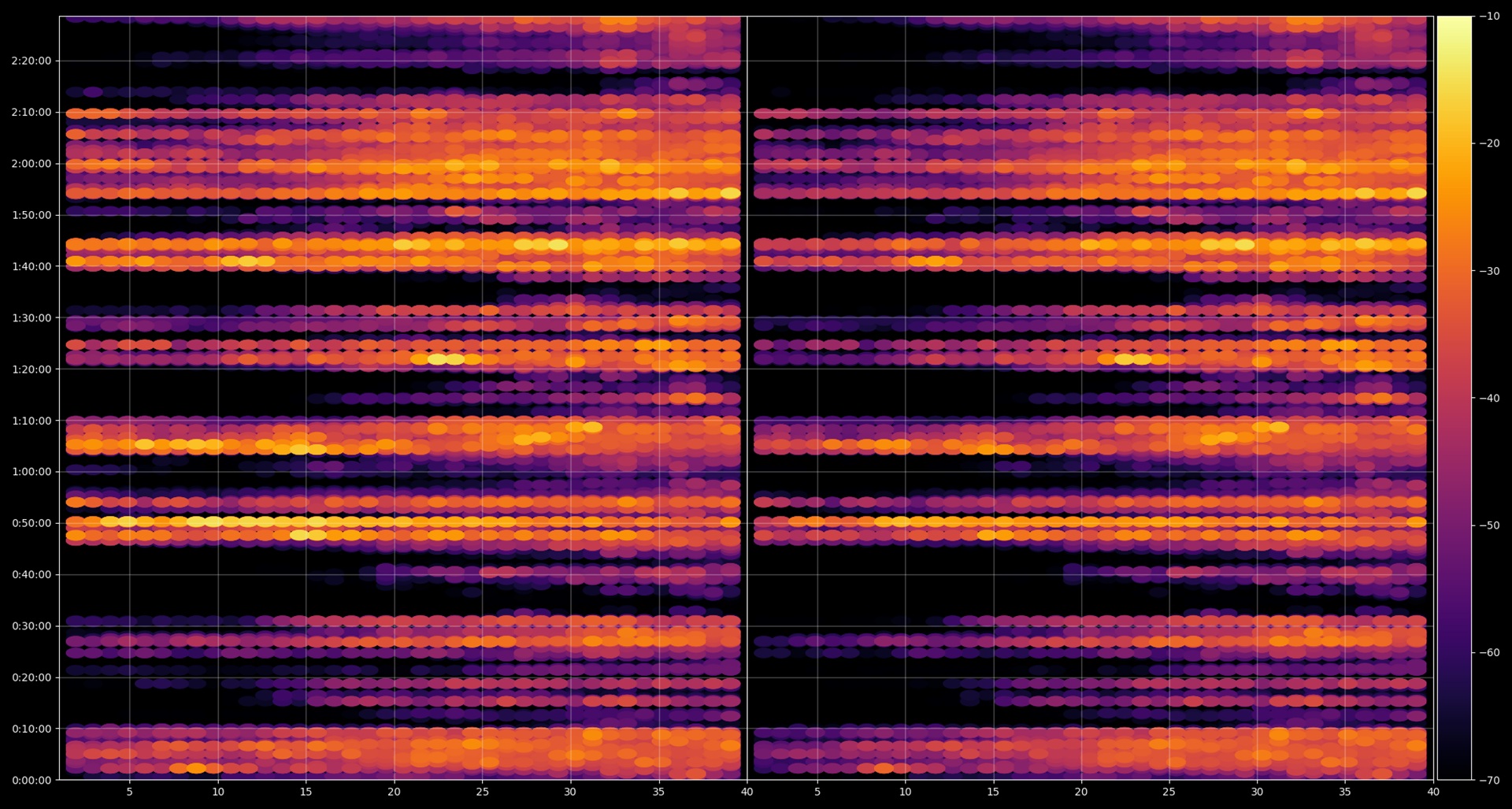Click x-axis label 40 beside the colorbar
The height and width of the screenshot is (809, 1512).
coord(1433,792)
